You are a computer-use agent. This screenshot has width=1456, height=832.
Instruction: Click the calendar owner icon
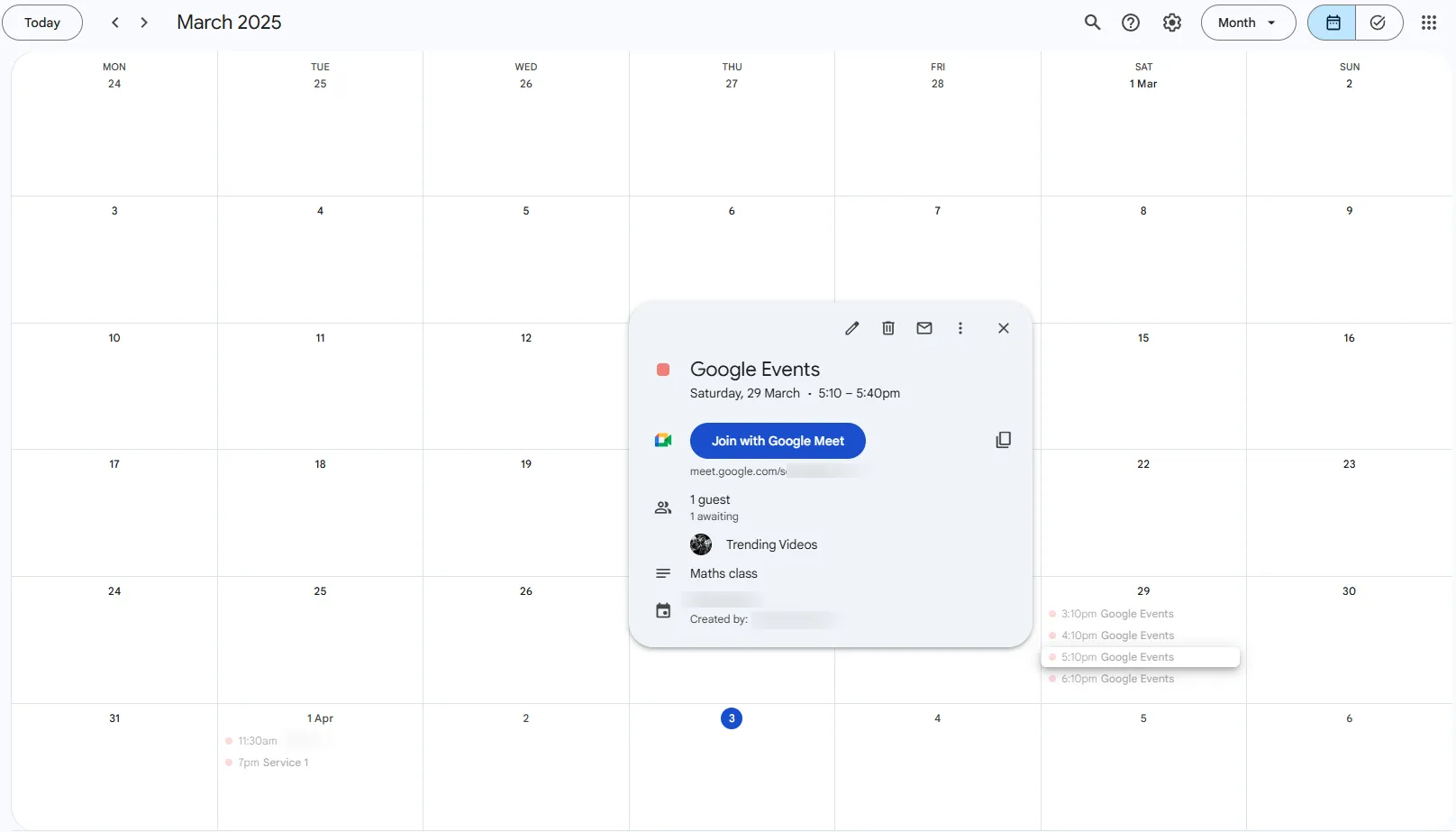pos(663,610)
